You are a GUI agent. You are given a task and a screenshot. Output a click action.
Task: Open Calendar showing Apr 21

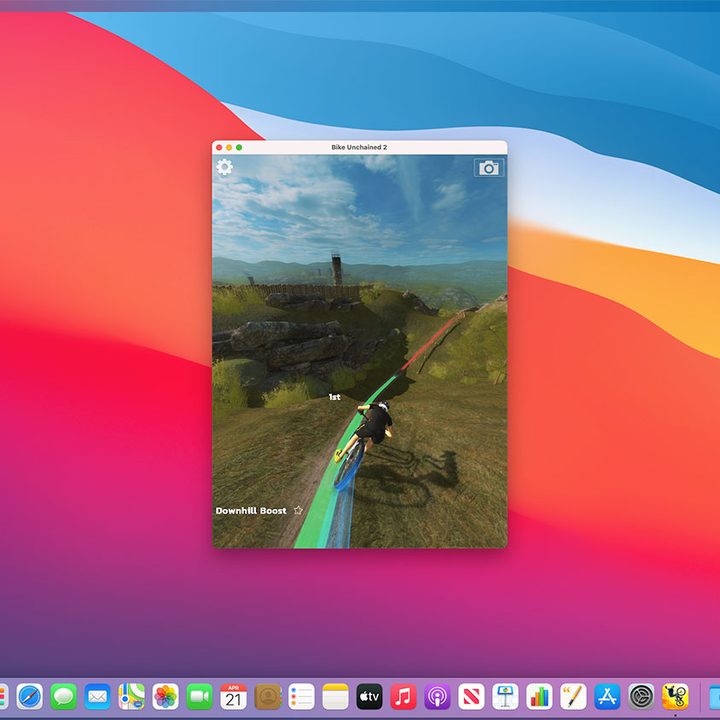233,697
